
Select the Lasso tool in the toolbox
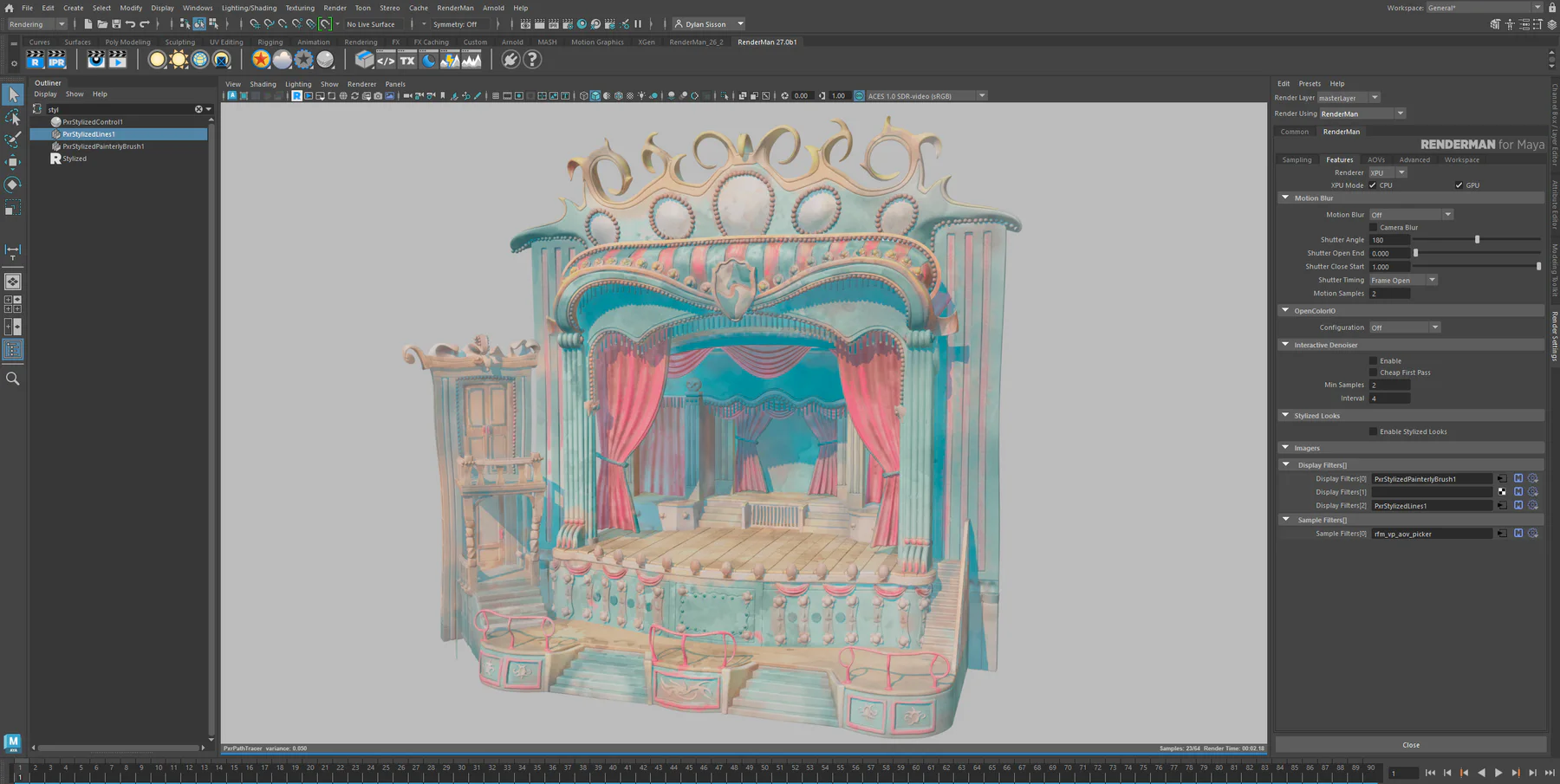[x=13, y=116]
